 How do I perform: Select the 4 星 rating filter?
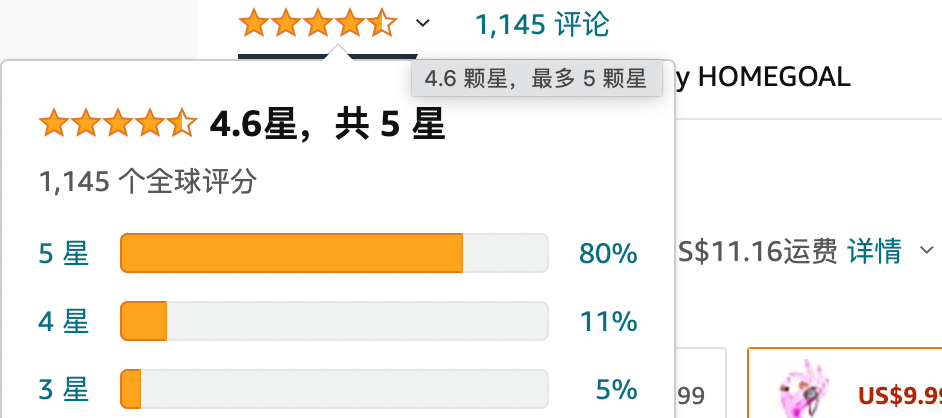pos(64,321)
